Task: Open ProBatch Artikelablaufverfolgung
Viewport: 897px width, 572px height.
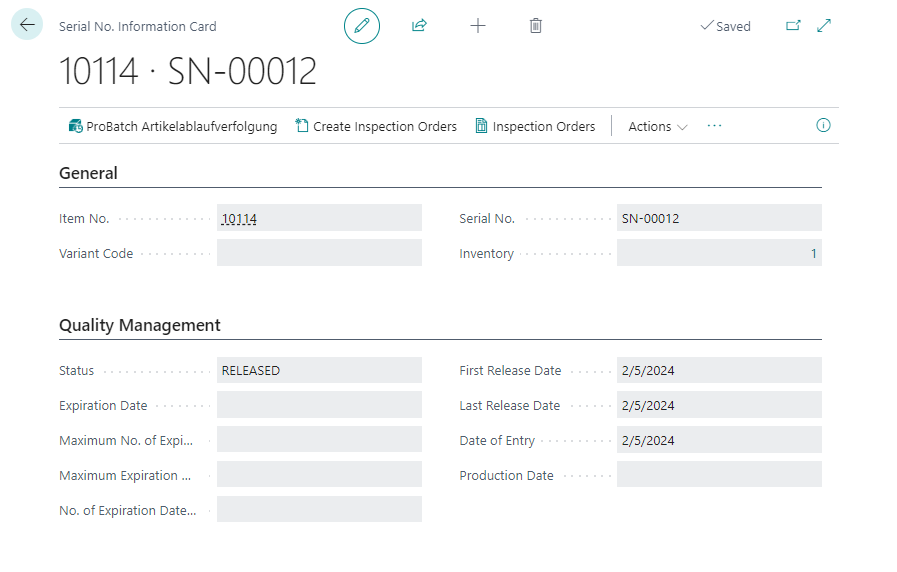Action: (x=173, y=126)
